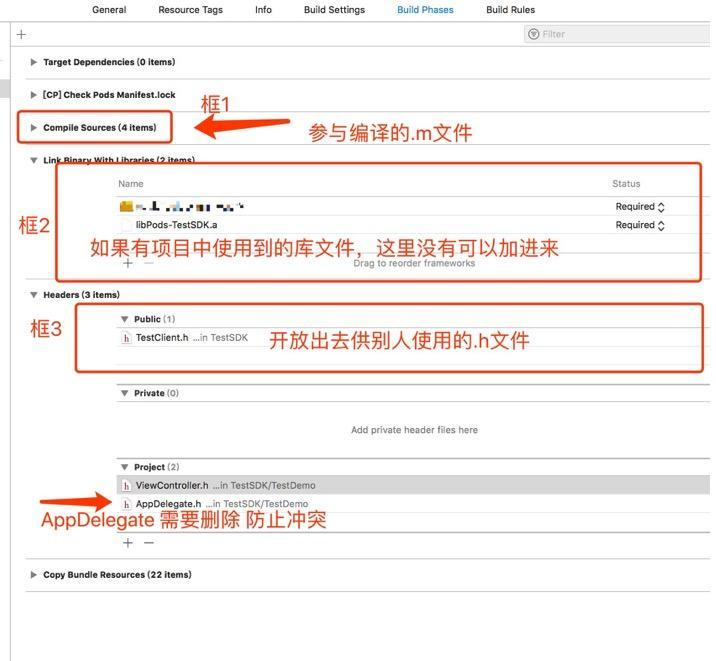Click remove header minus button under Project
This screenshot has width=716, height=661.
point(149,543)
